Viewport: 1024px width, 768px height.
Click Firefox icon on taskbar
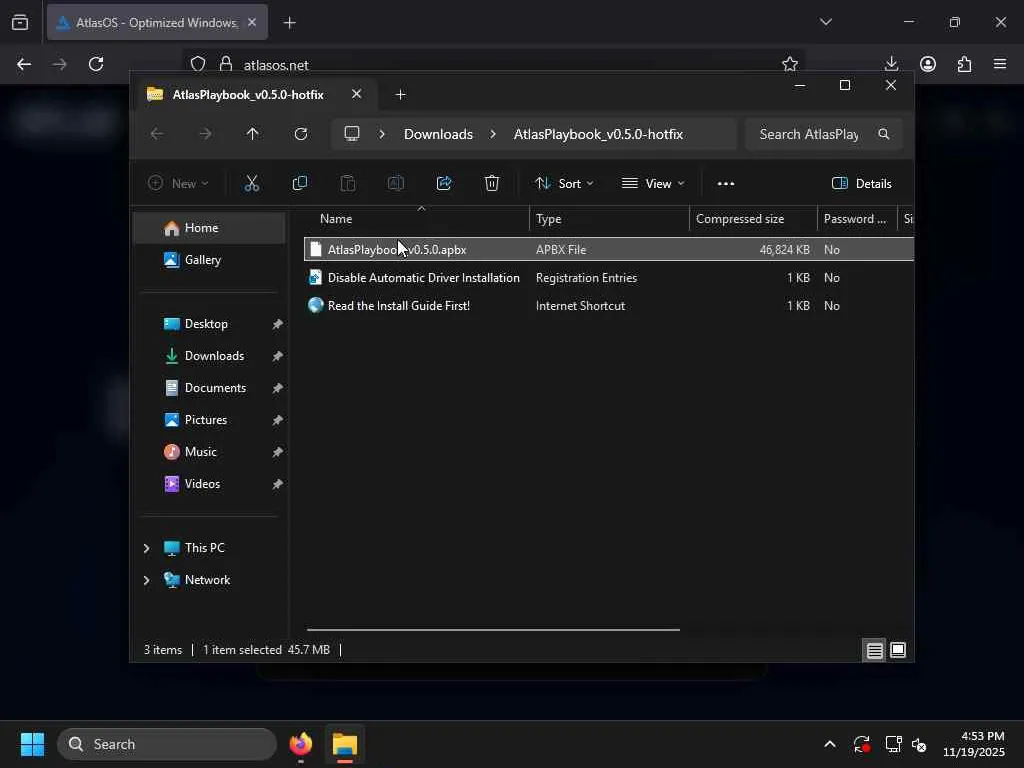click(301, 744)
